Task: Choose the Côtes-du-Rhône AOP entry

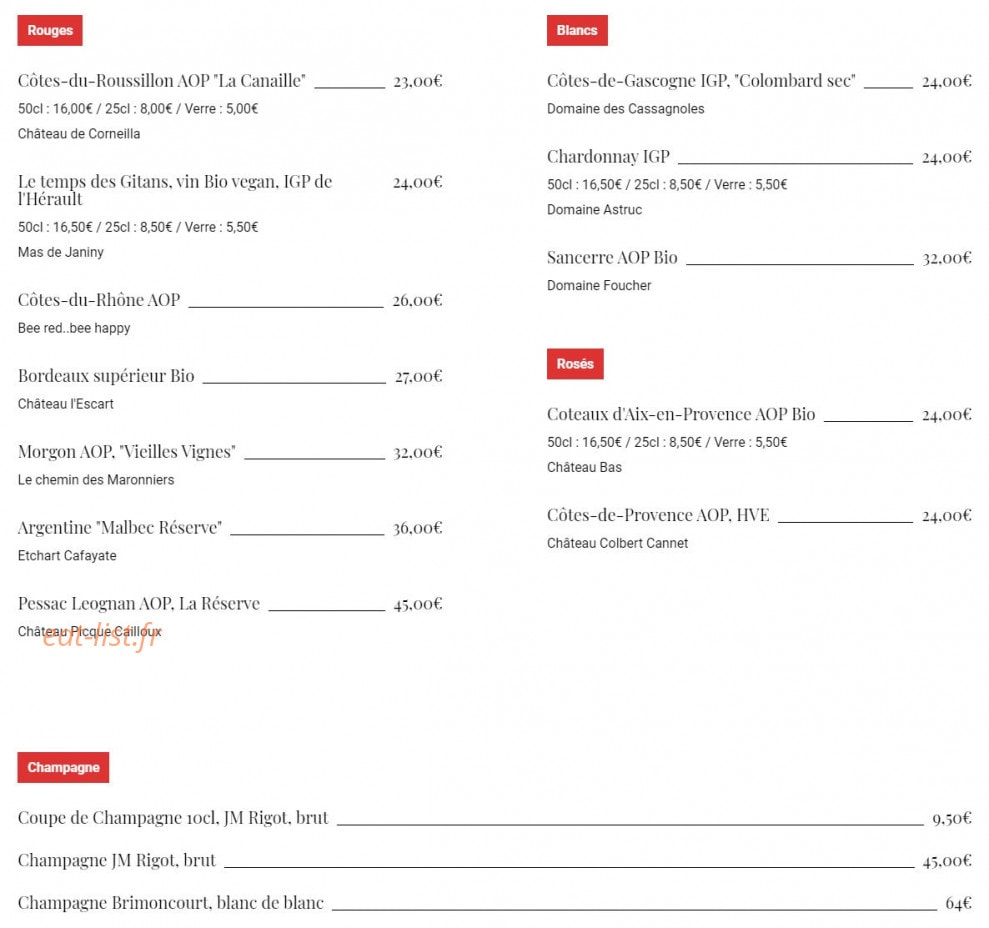Action: pos(99,300)
